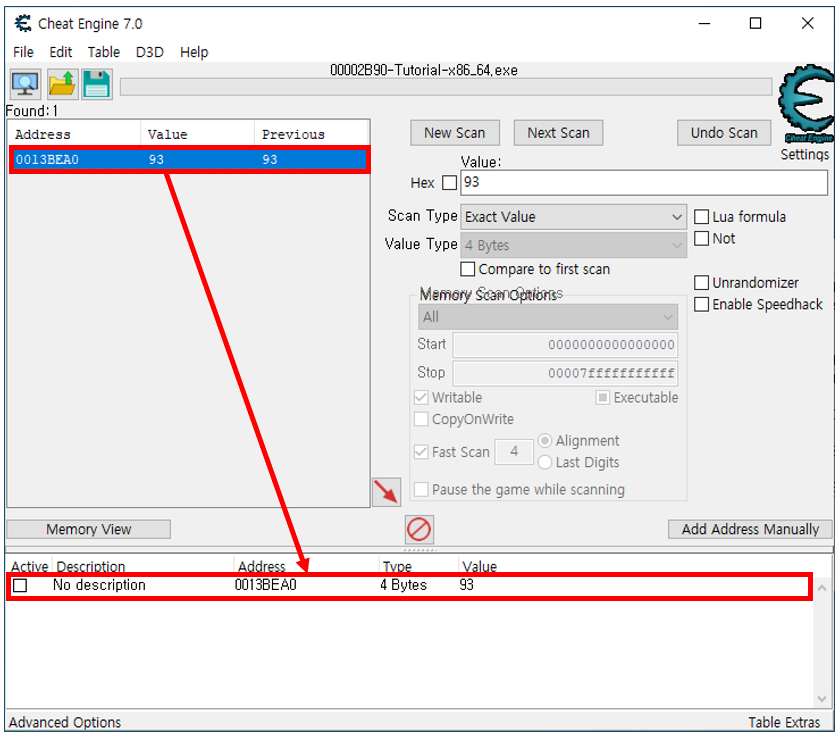The image size is (840, 738).
Task: Open Advanced Options
Action: 65,722
